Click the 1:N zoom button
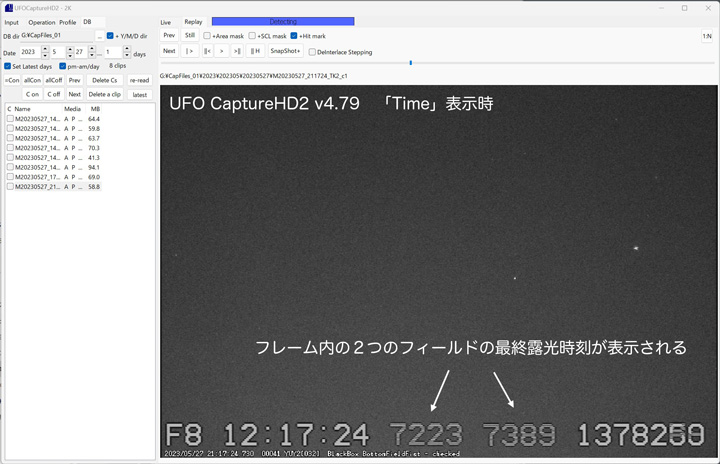 pyautogui.click(x=707, y=36)
